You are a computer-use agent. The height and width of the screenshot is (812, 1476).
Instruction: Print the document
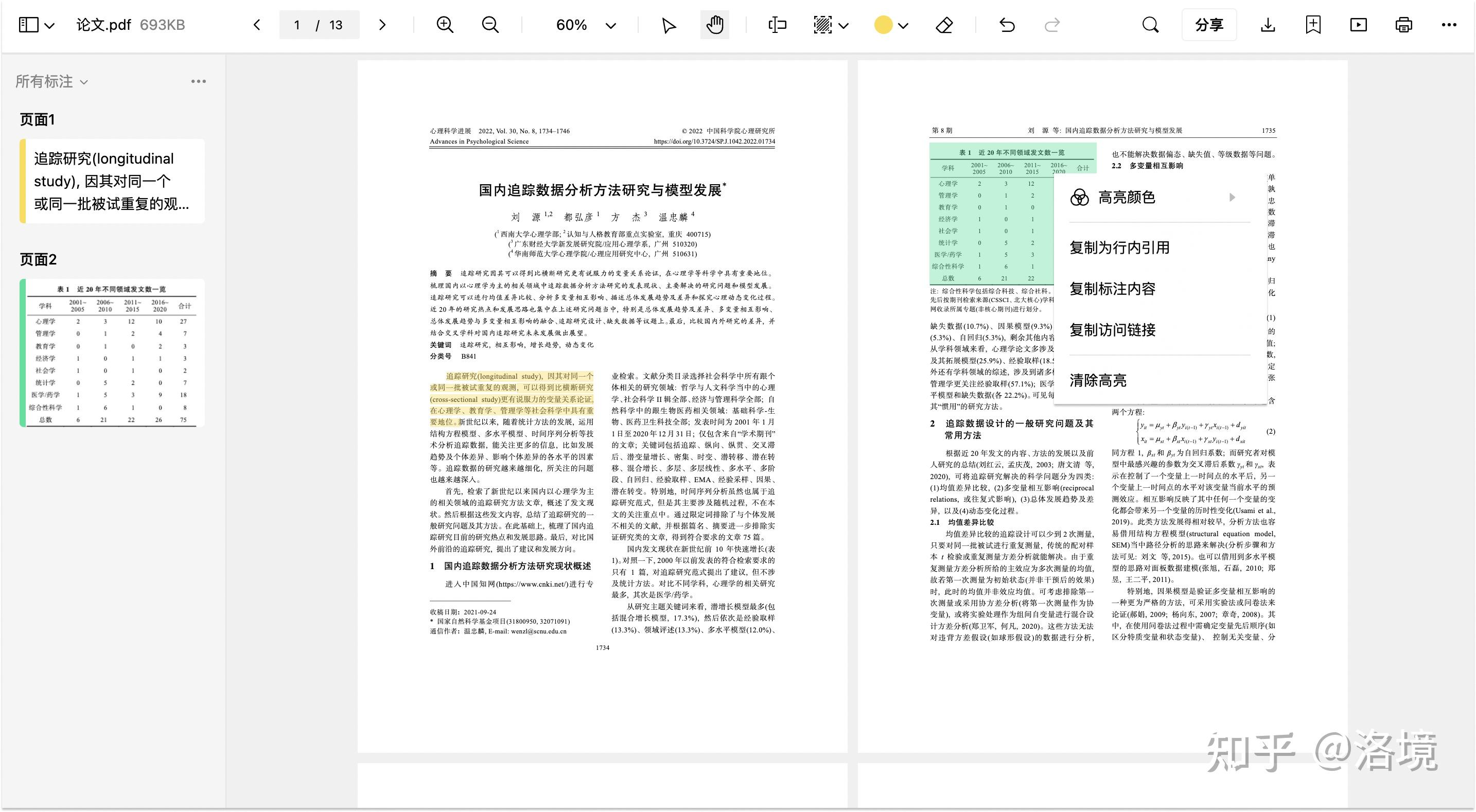coord(1404,25)
